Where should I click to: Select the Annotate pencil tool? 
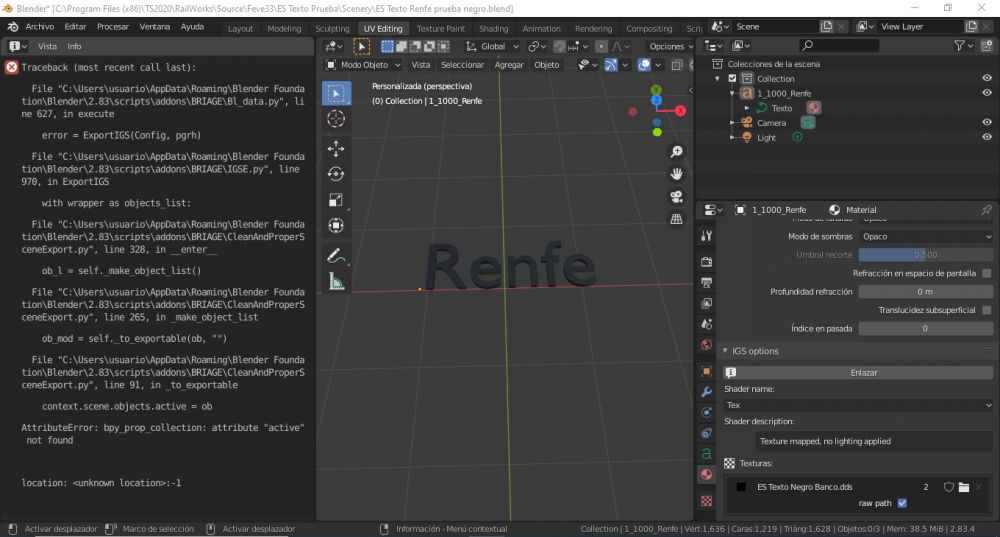[336, 255]
